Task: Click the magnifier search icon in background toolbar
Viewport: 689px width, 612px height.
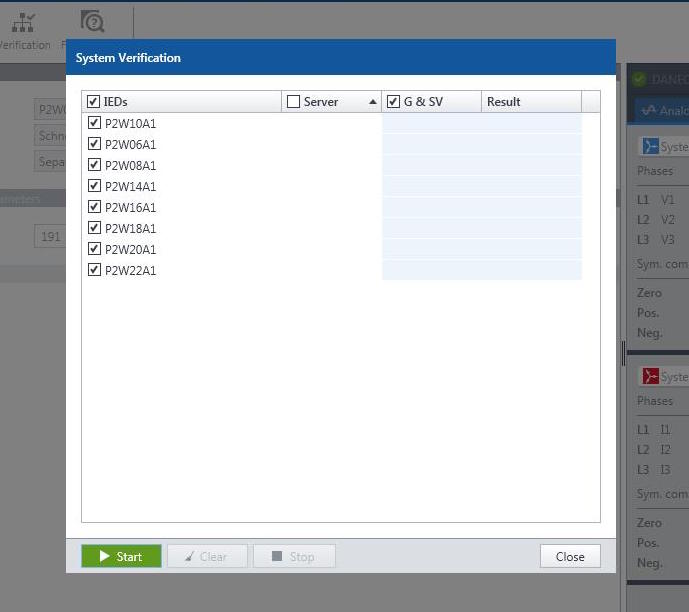Action: click(92, 21)
